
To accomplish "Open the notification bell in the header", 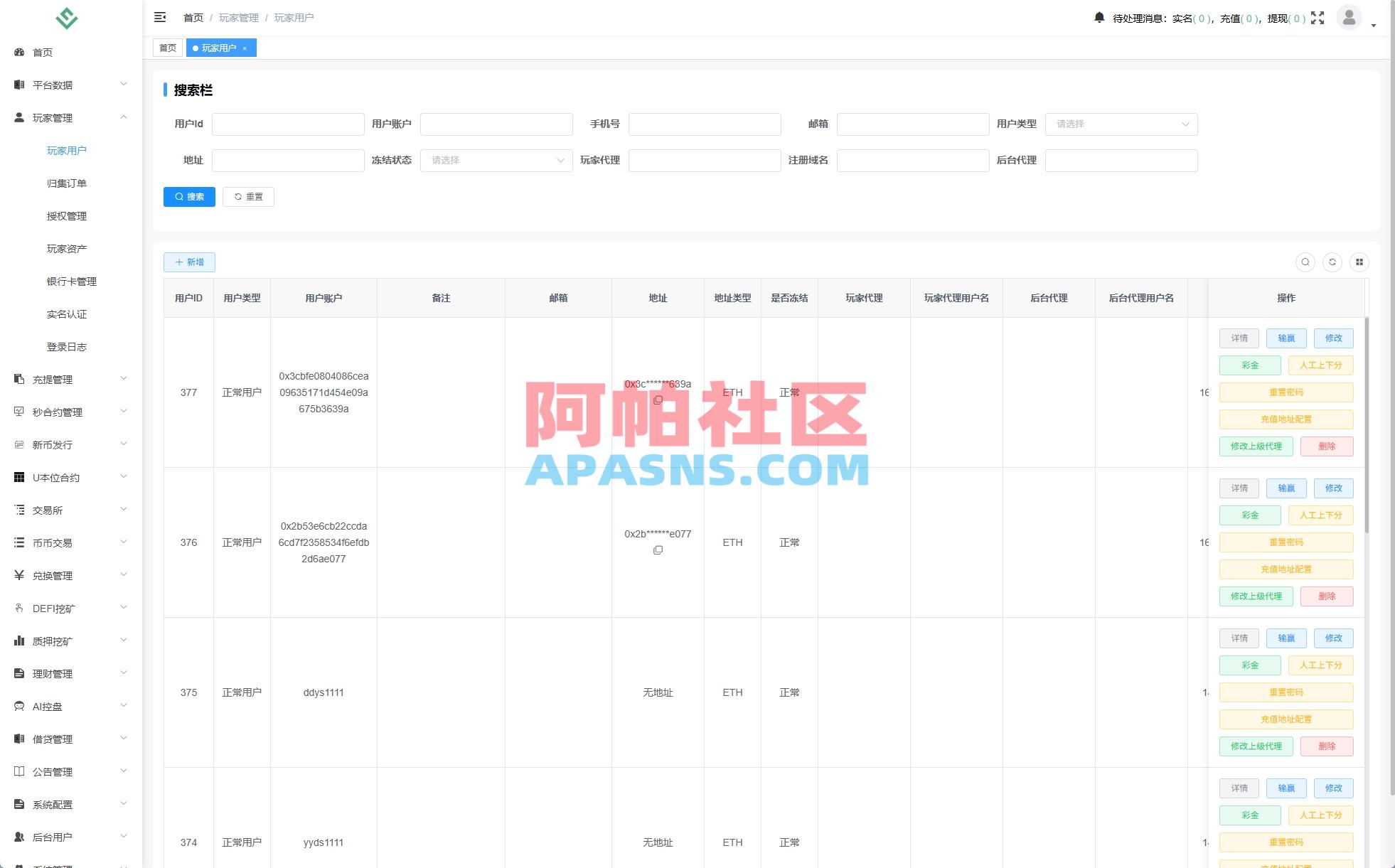I will (x=1098, y=17).
